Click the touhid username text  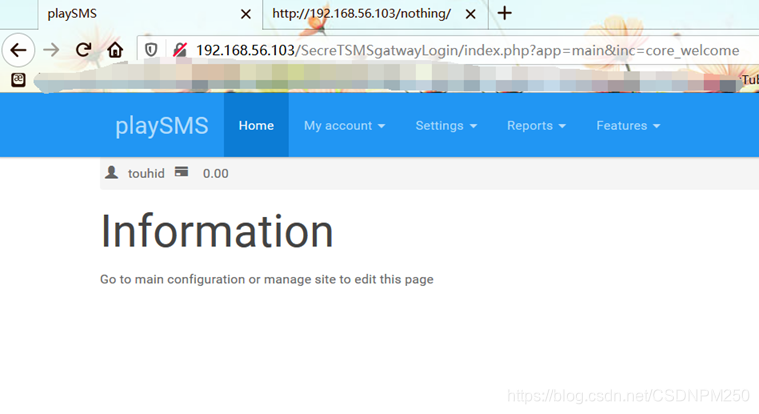pos(146,173)
